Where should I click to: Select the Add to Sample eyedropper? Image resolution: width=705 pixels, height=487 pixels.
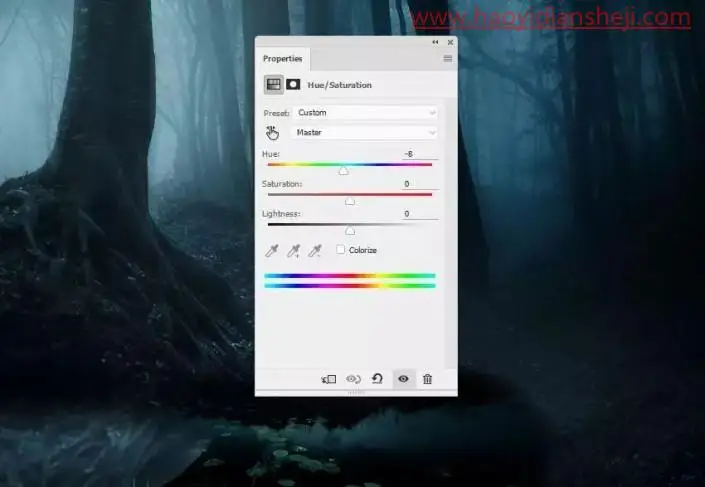(293, 250)
